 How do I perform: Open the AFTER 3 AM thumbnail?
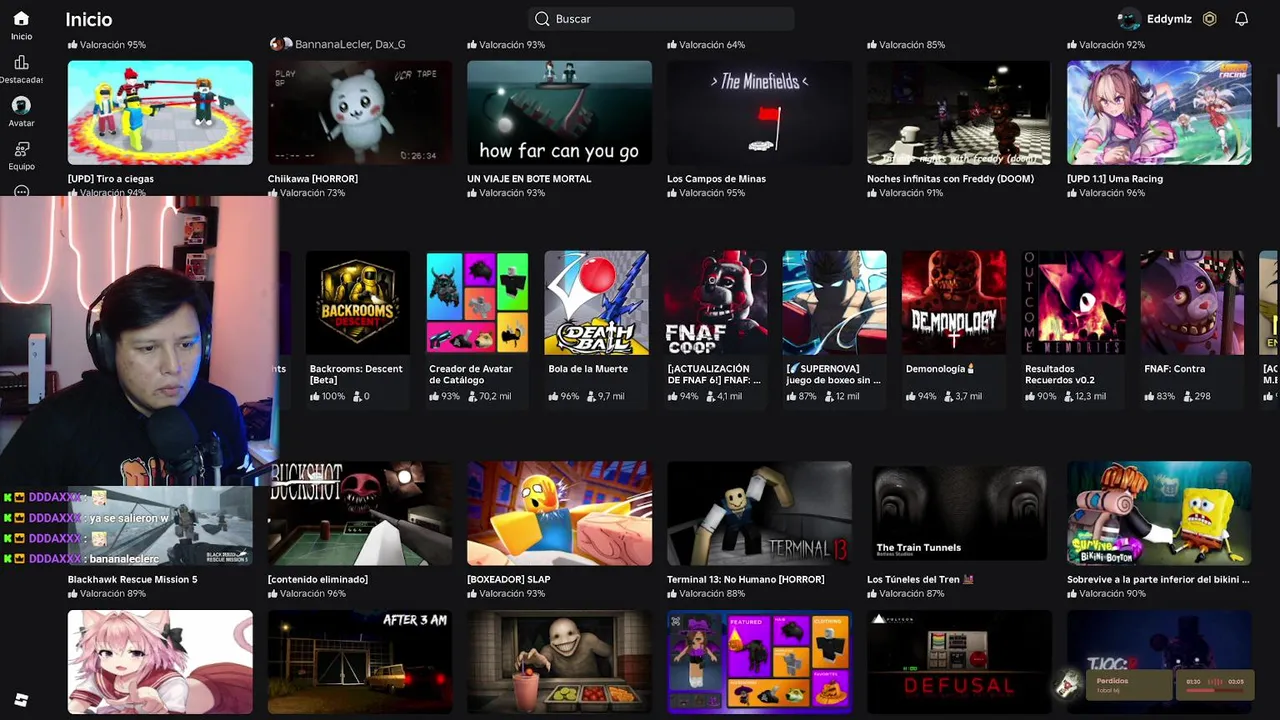(360, 662)
